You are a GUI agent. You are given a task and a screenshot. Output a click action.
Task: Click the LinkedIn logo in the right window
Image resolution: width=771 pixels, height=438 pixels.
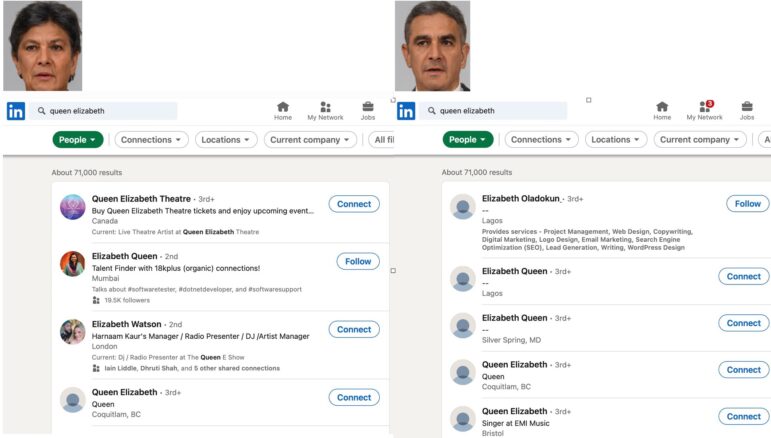406,111
